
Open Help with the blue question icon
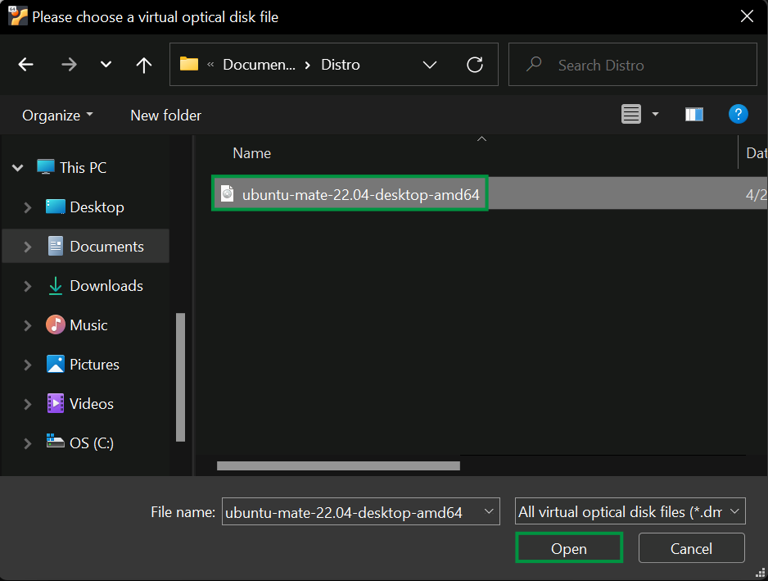738,115
